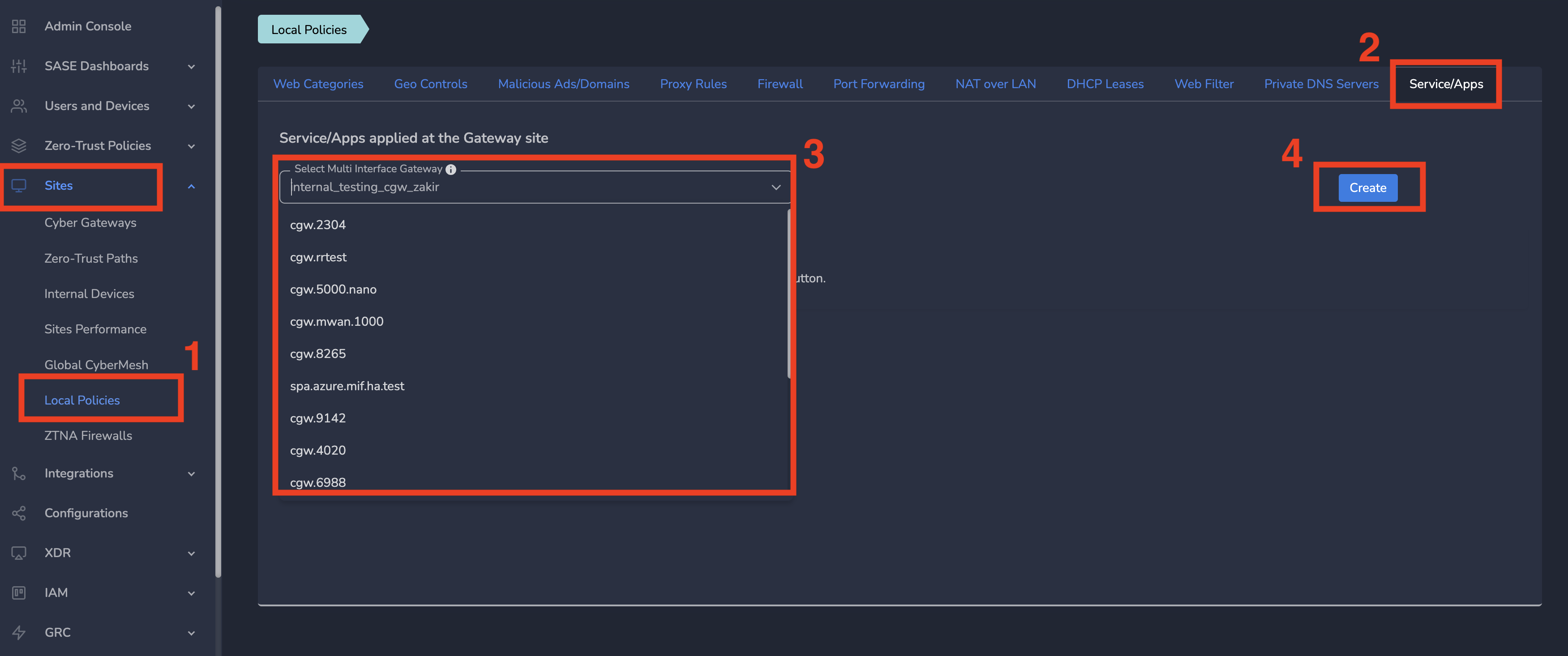Click the Zero-Trust Policies layers icon

[19, 145]
